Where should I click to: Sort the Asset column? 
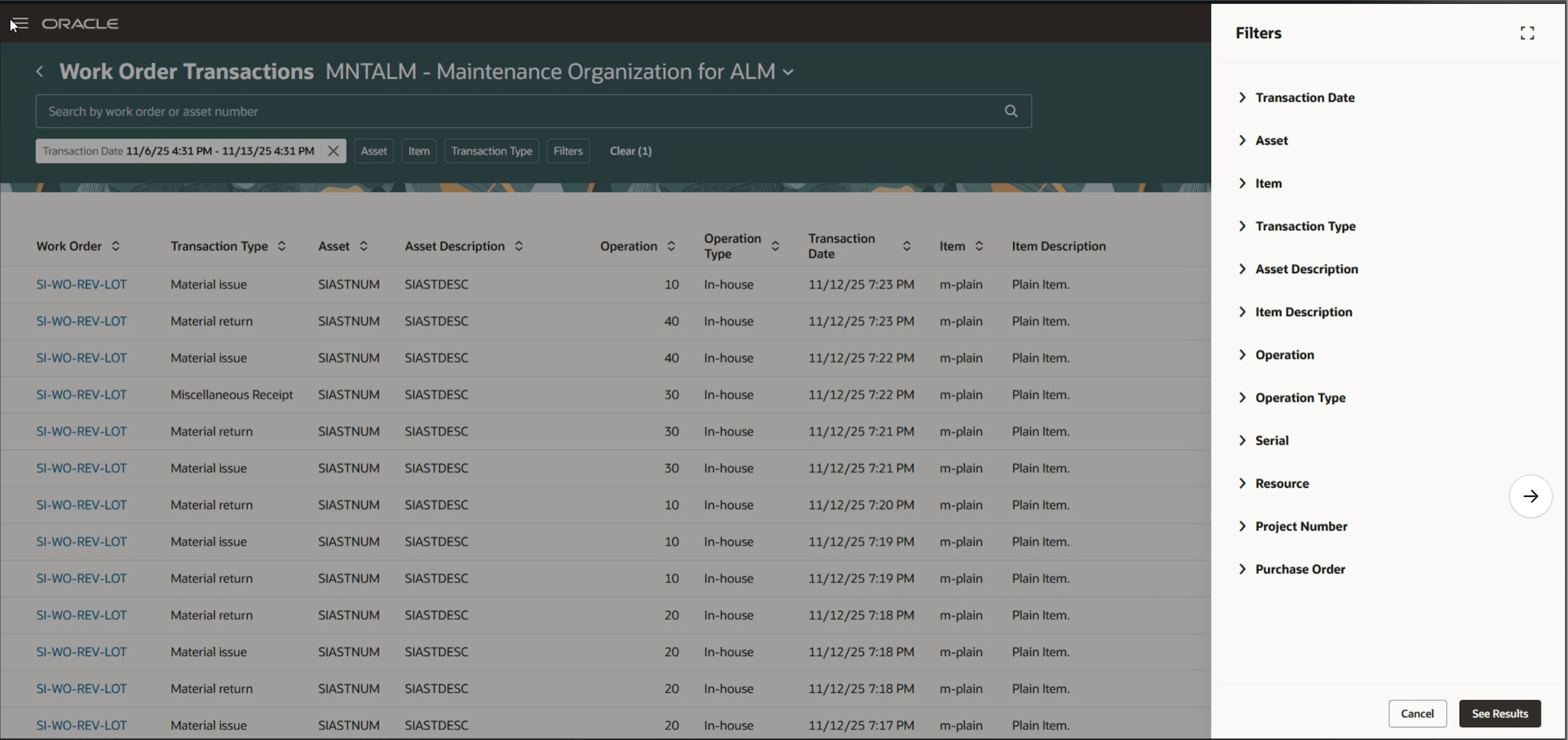click(363, 246)
